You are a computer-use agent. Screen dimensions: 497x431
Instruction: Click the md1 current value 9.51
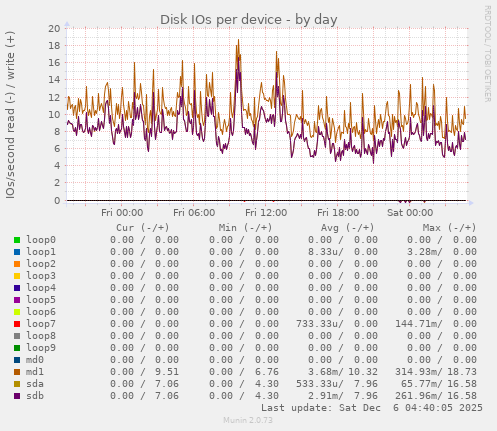(x=167, y=372)
